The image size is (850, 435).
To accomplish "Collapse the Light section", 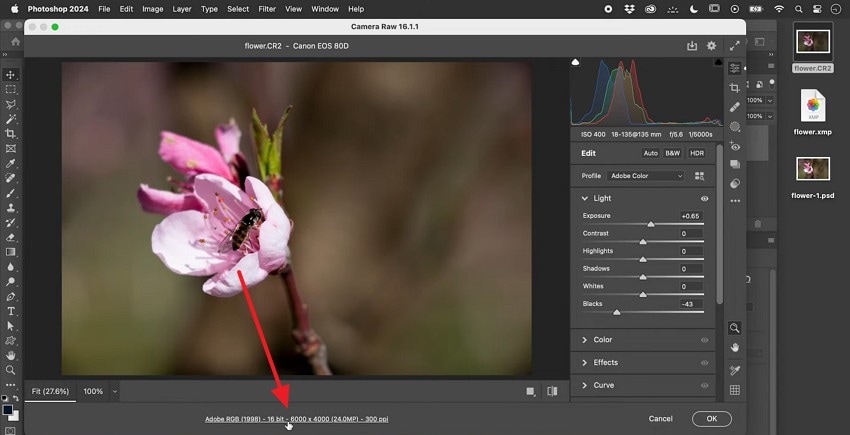I will [585, 199].
